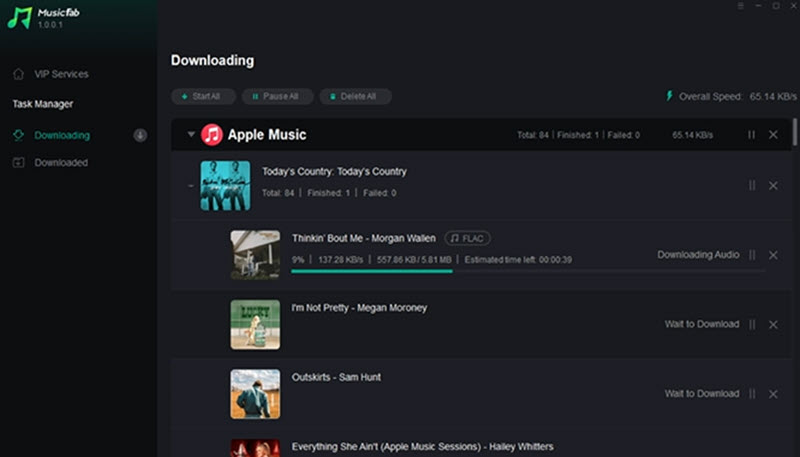Click the Delete All button
Viewport: 800px width, 457px height.
(x=356, y=96)
